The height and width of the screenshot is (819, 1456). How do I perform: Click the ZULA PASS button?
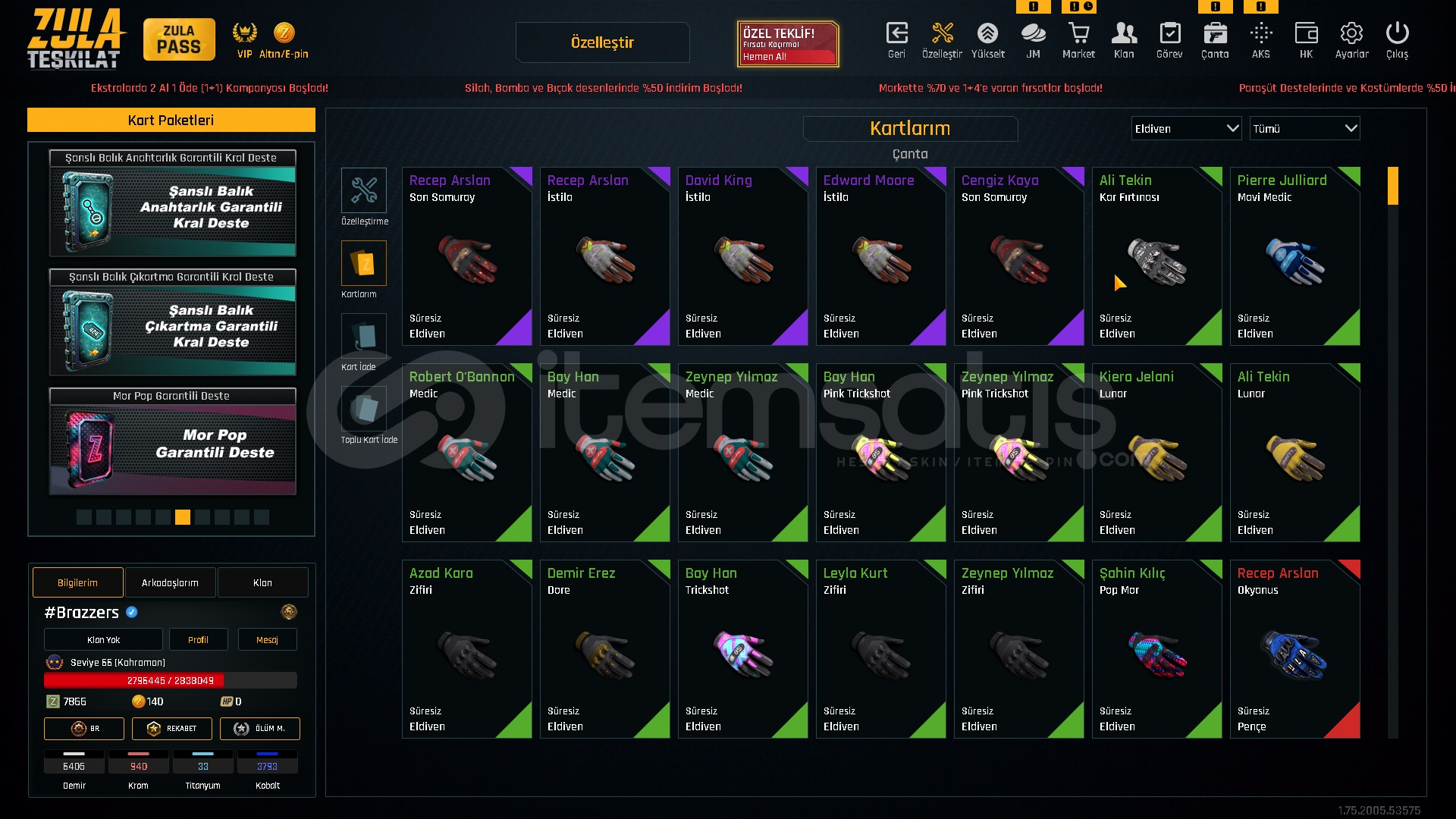(x=179, y=39)
